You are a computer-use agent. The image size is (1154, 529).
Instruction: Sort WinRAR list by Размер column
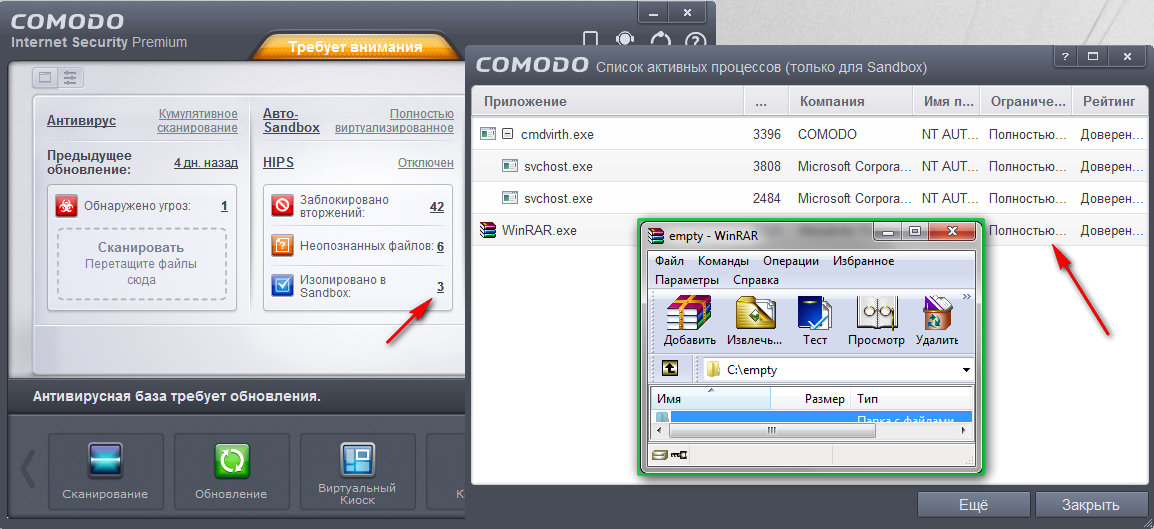pos(810,399)
